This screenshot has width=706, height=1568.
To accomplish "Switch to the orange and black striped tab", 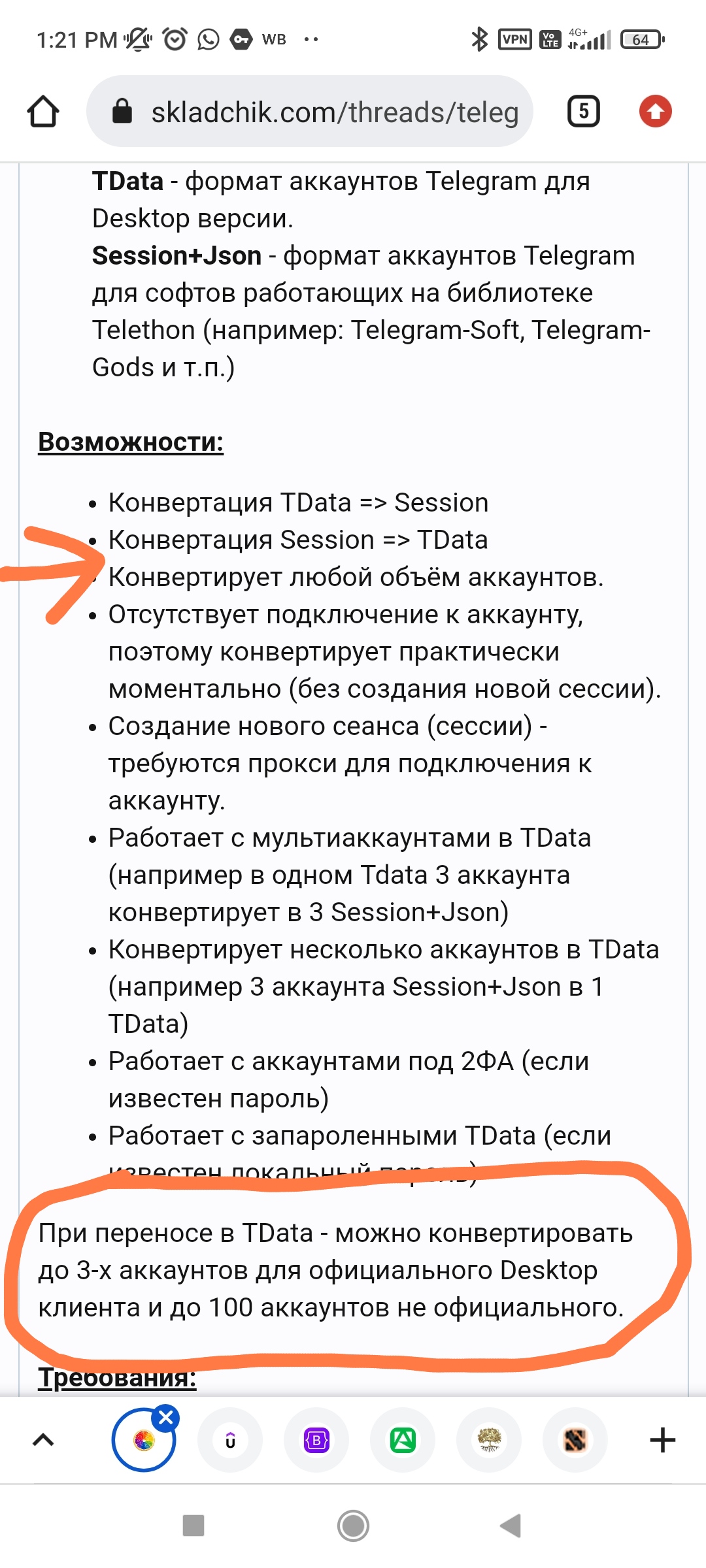I will click(x=575, y=1440).
